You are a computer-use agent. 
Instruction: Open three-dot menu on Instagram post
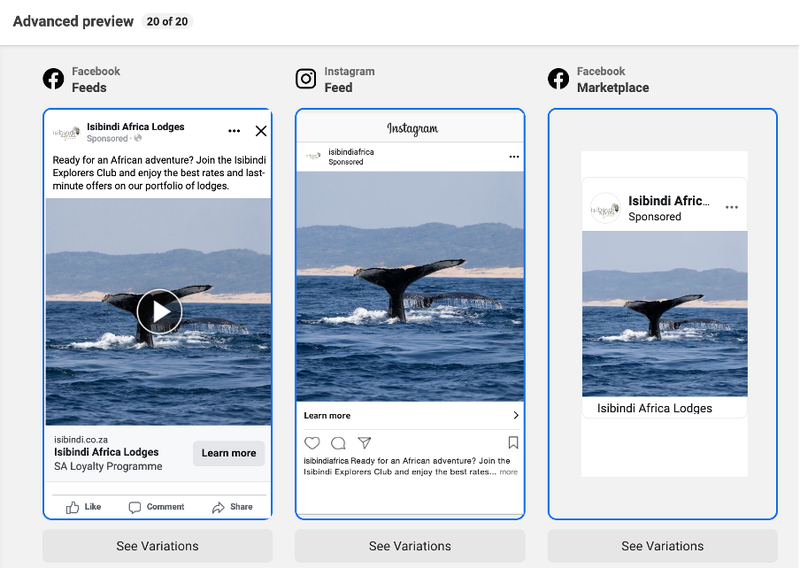click(x=514, y=157)
